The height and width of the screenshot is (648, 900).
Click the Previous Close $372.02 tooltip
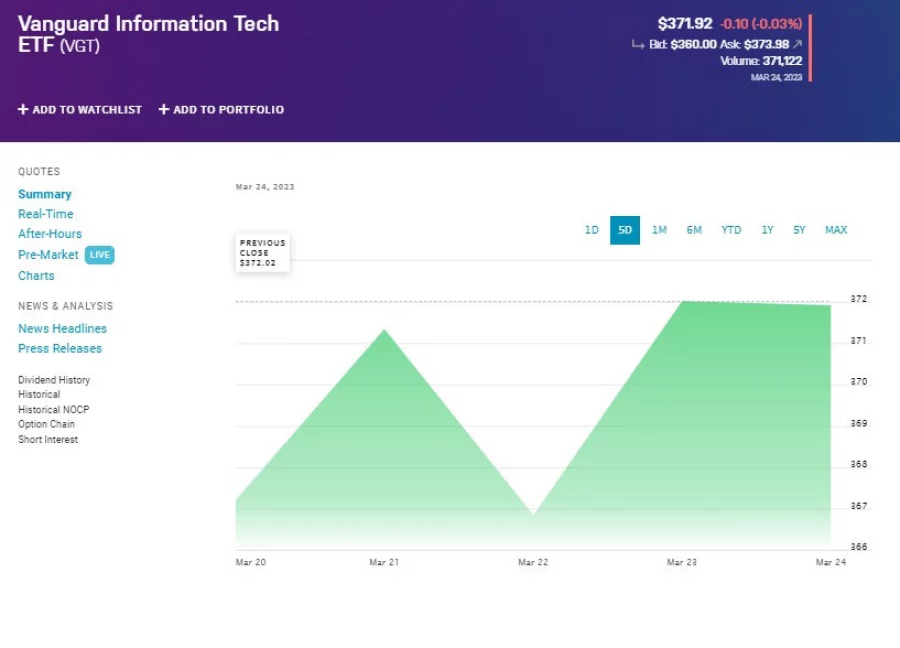[261, 252]
